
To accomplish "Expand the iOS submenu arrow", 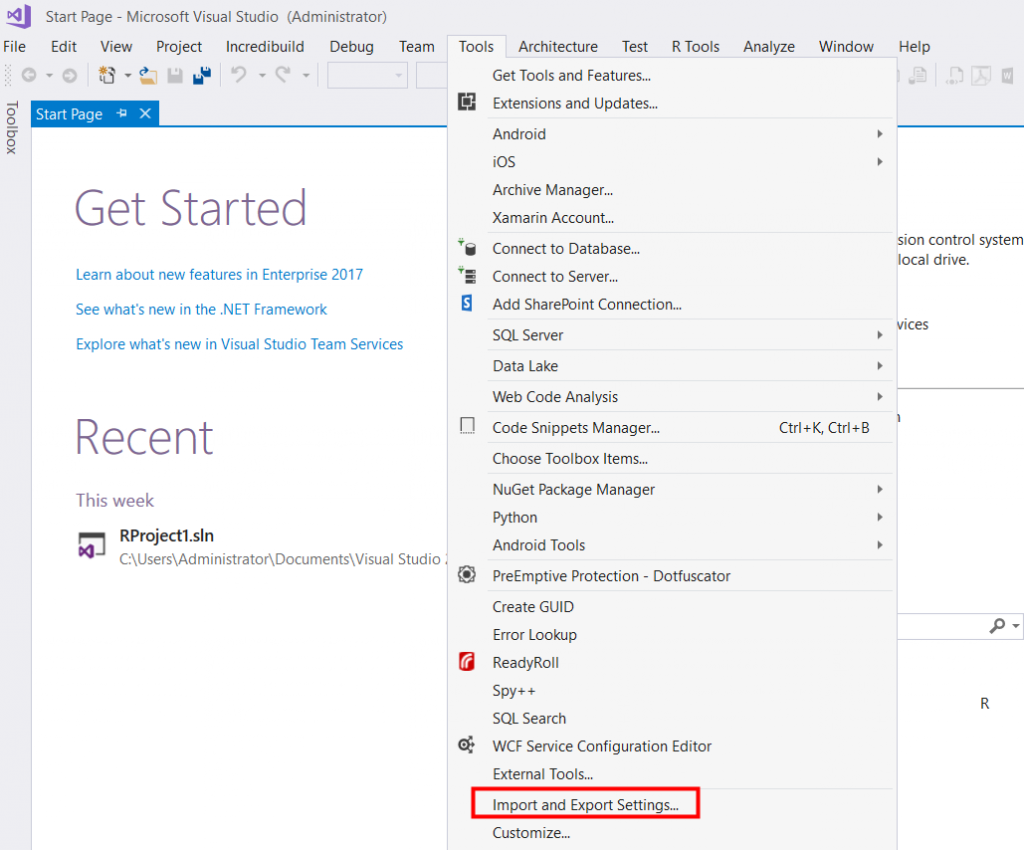I will click(x=880, y=162).
